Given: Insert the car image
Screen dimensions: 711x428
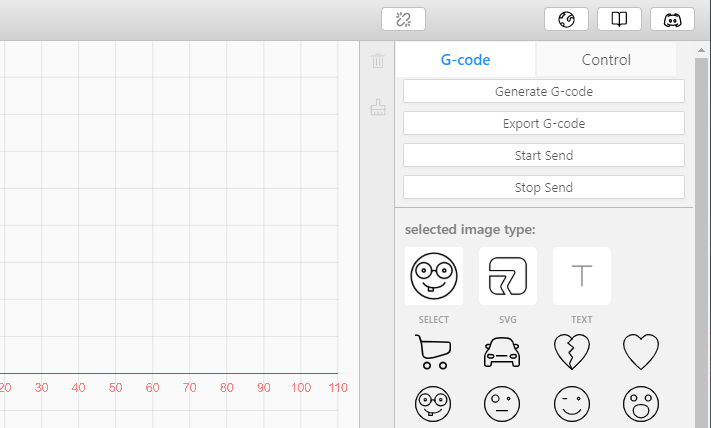Looking at the screenshot, I should 502,352.
